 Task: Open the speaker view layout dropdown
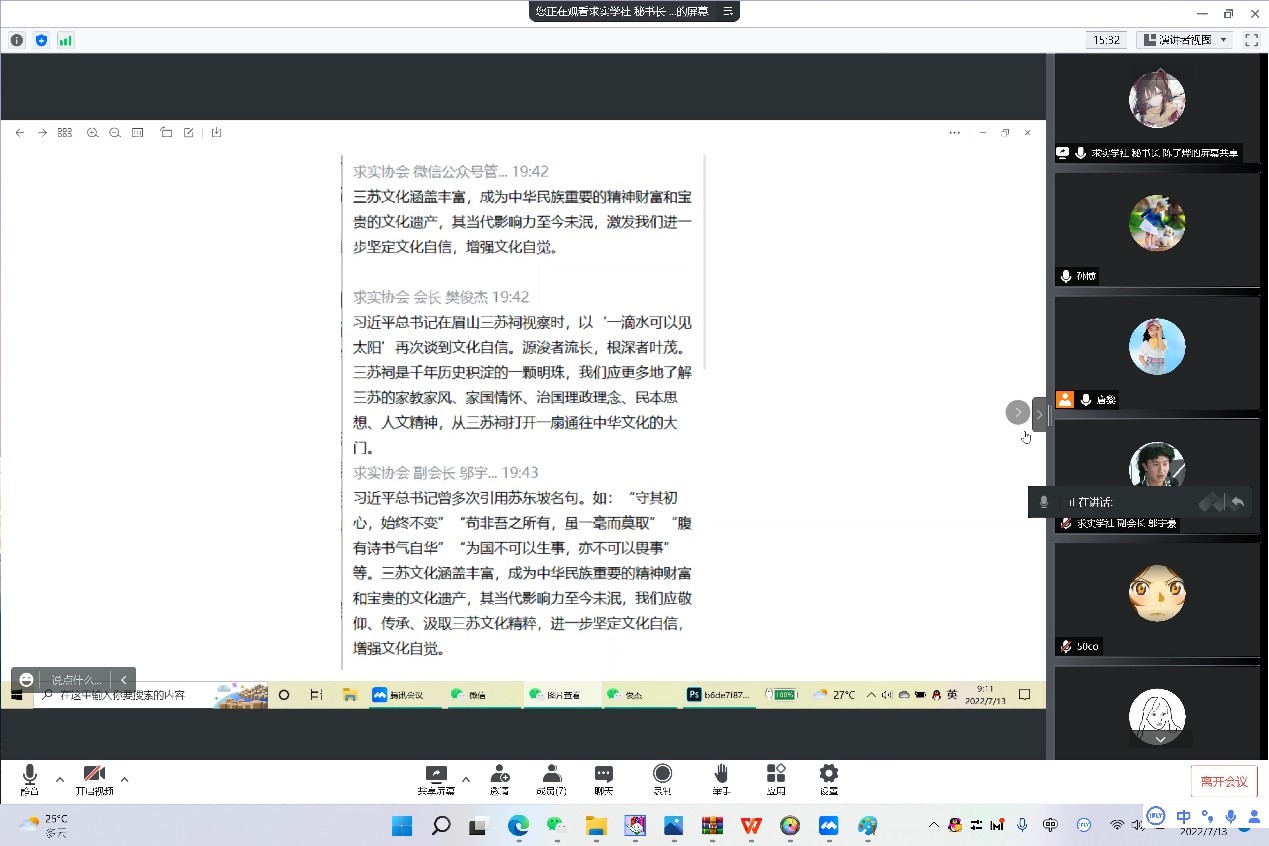1184,40
